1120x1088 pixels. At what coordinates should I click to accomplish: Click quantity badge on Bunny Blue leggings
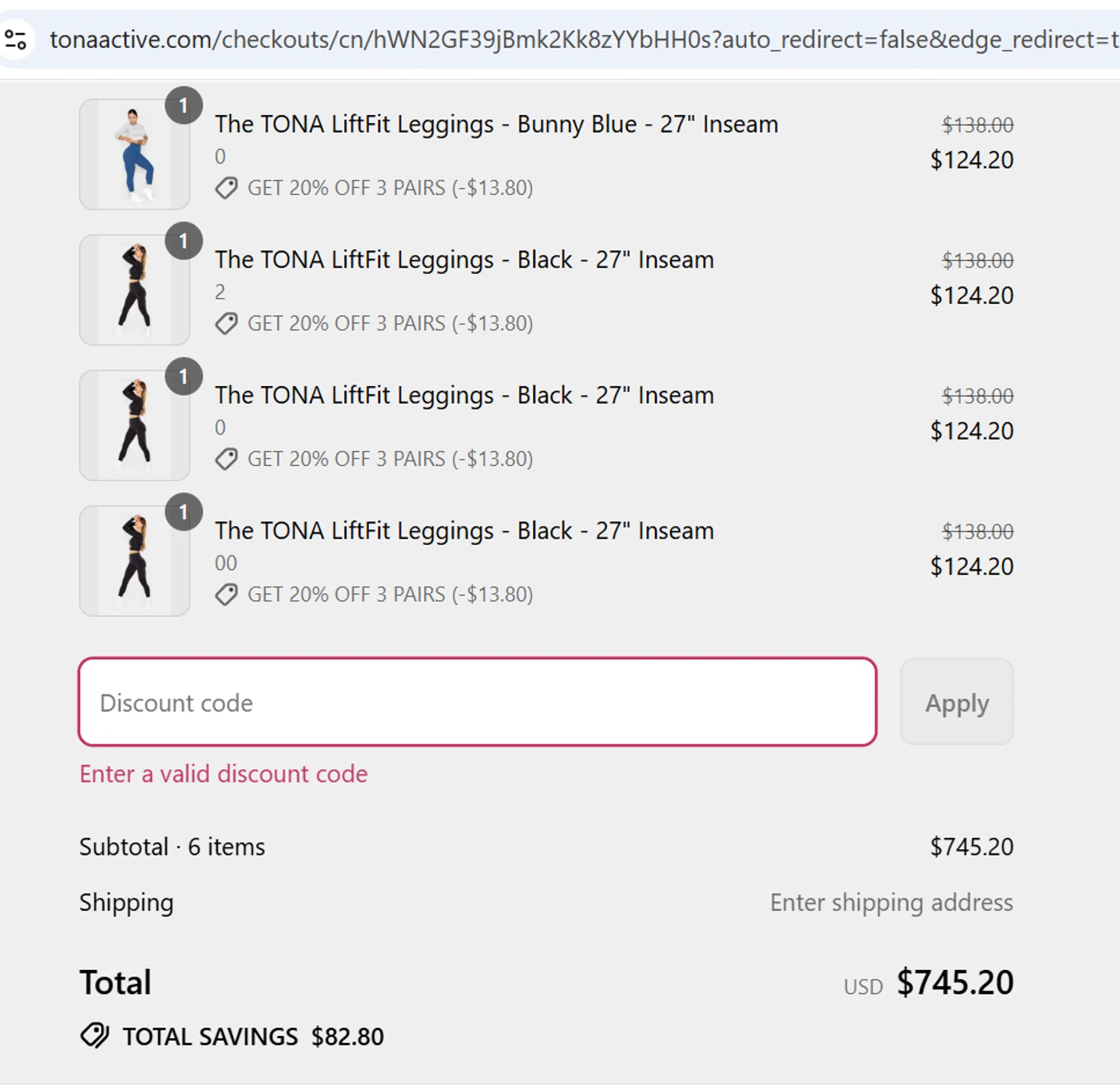(184, 105)
